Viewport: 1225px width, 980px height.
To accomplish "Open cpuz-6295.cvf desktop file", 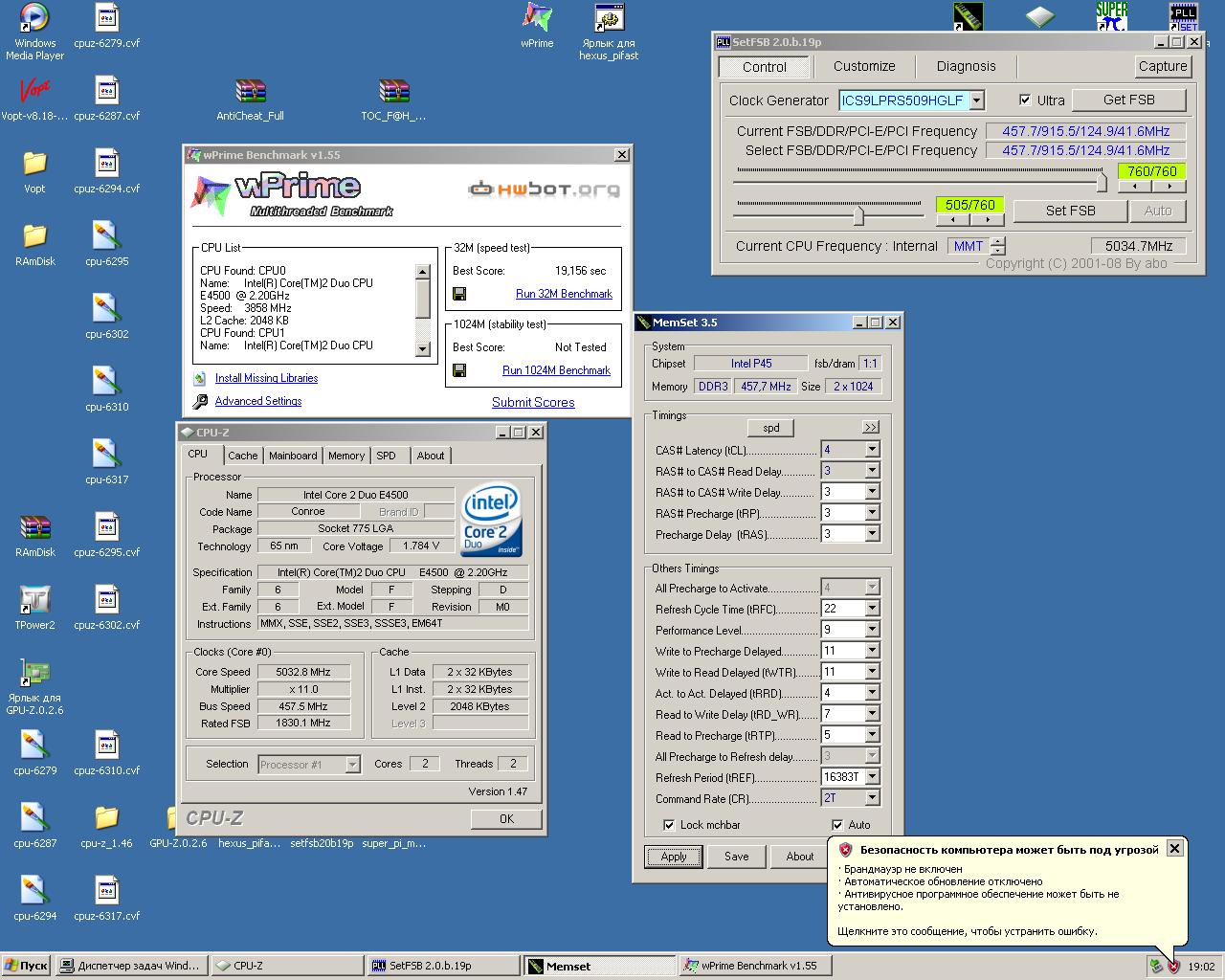I will tap(106, 526).
